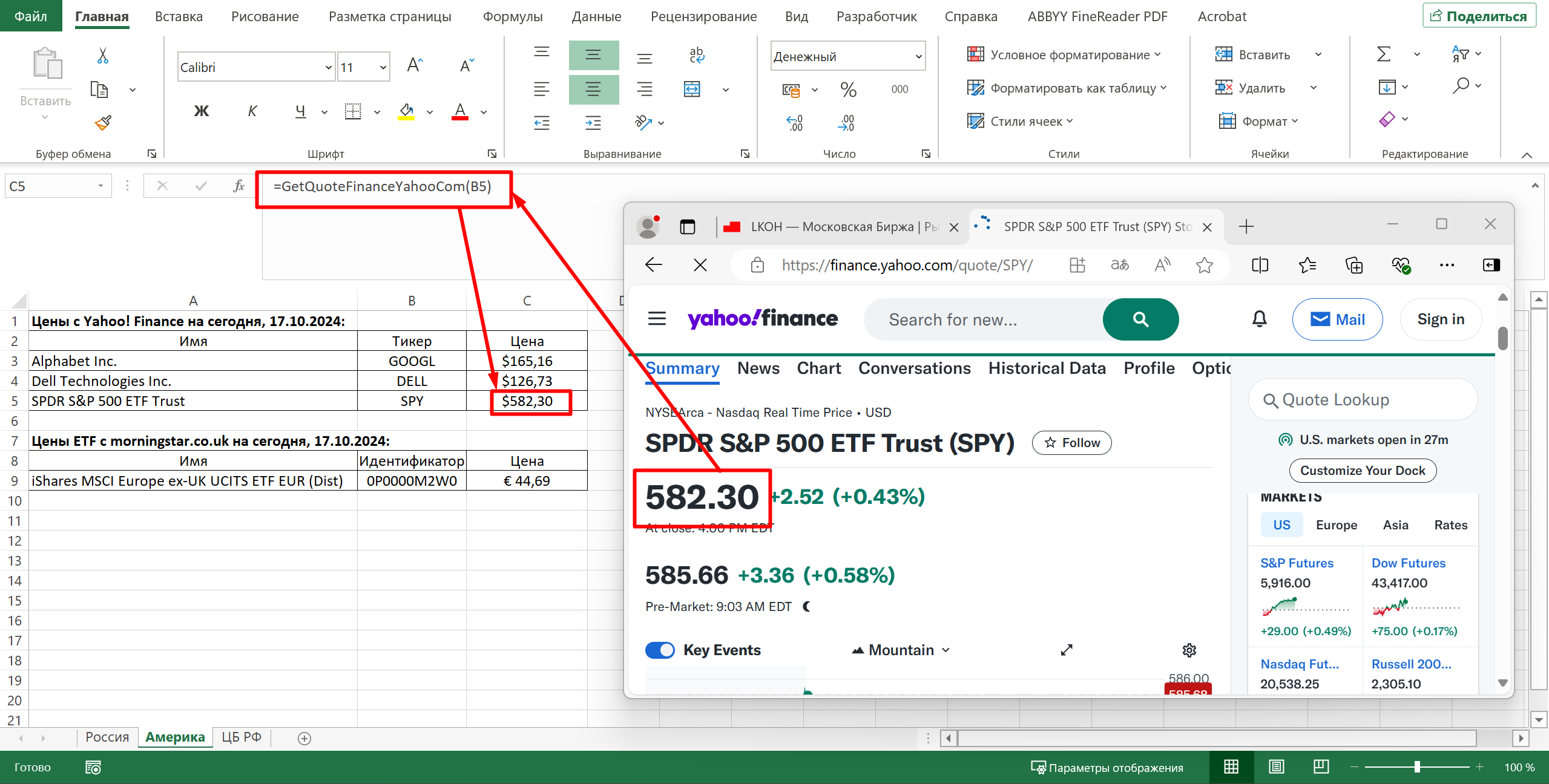Open the S&P Futures link
The width and height of the screenshot is (1549, 784).
[x=1297, y=563]
